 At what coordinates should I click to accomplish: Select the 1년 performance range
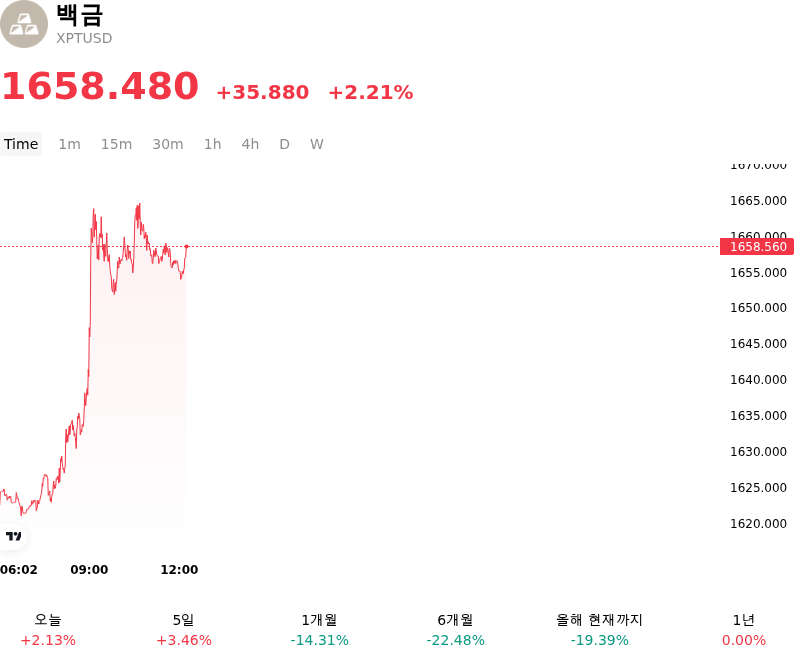743,630
